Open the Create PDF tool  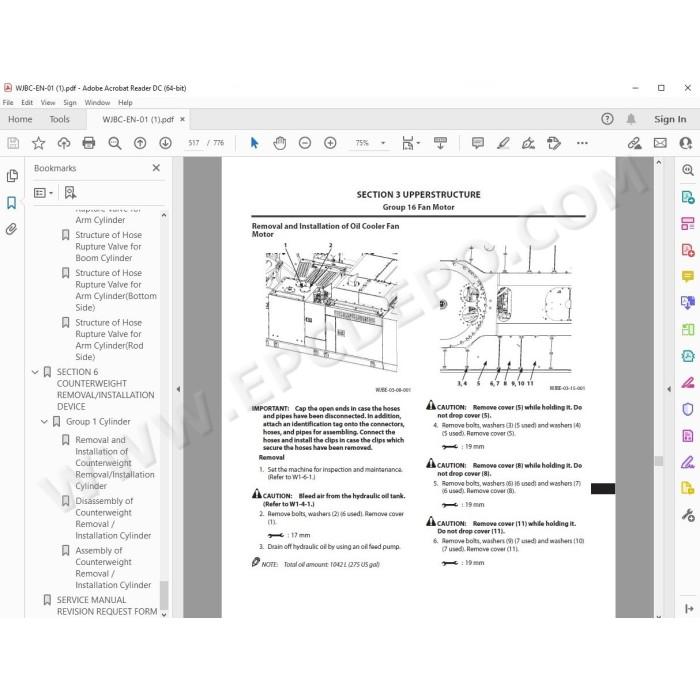[x=688, y=250]
